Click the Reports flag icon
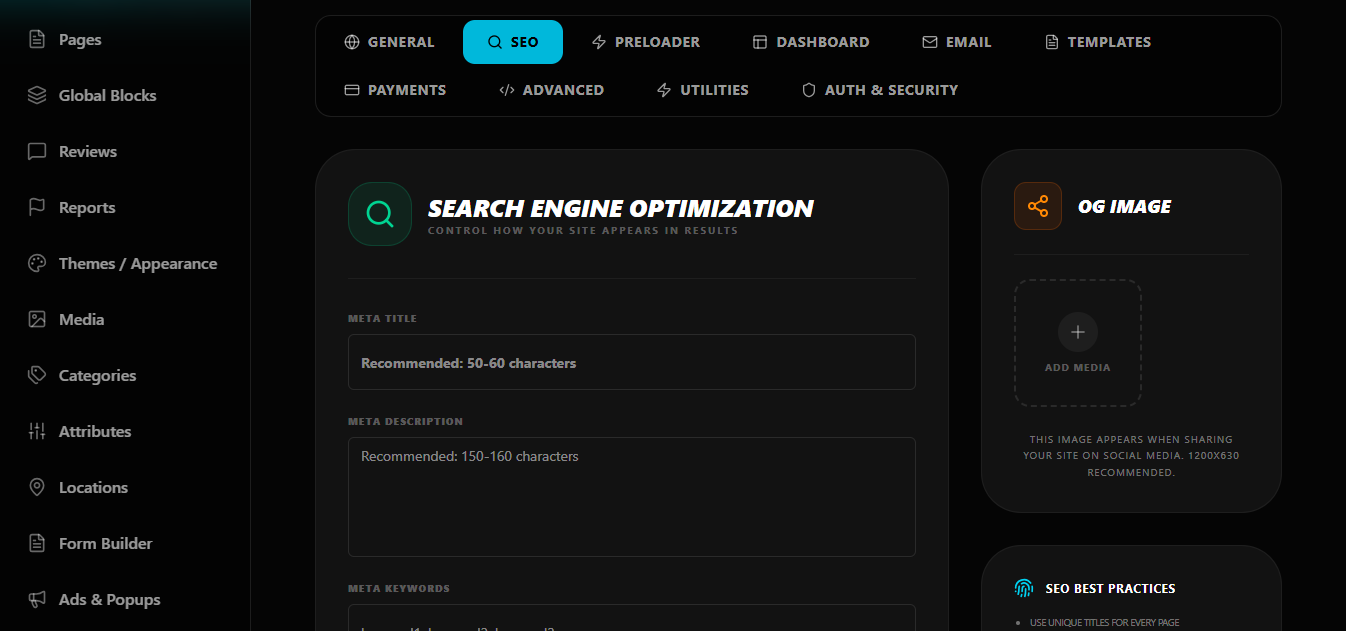This screenshot has height=631, width=1346. click(x=37, y=208)
